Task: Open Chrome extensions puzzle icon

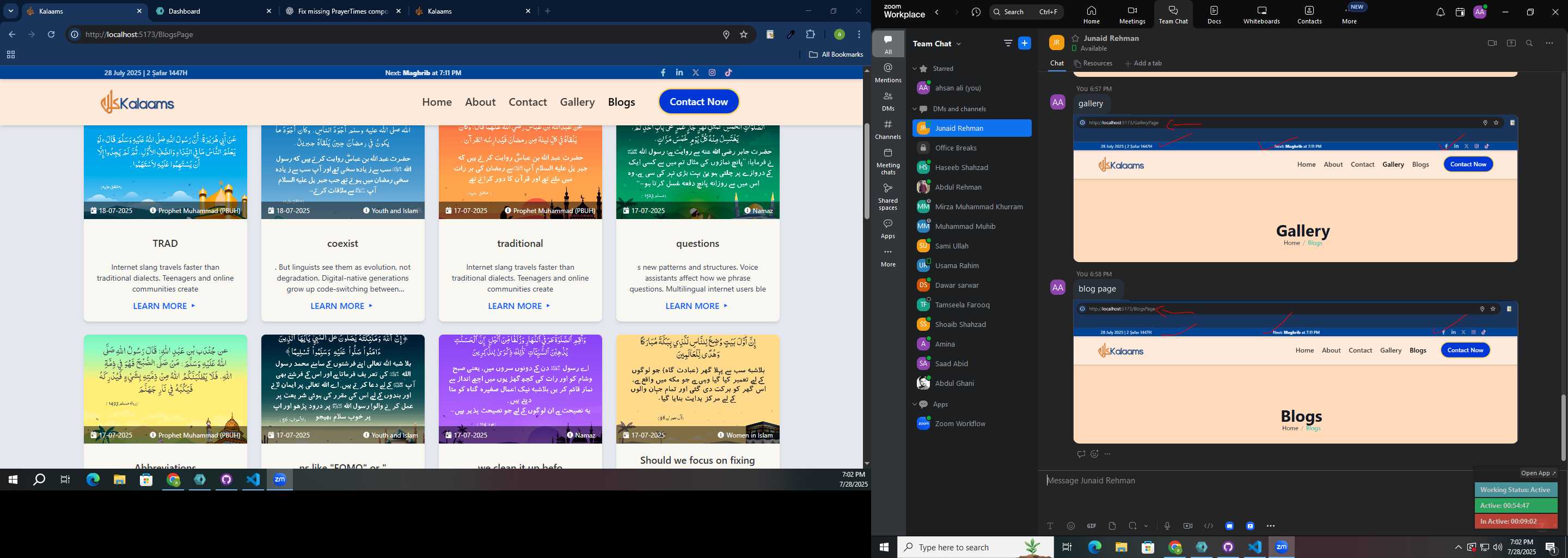Action: [x=810, y=35]
